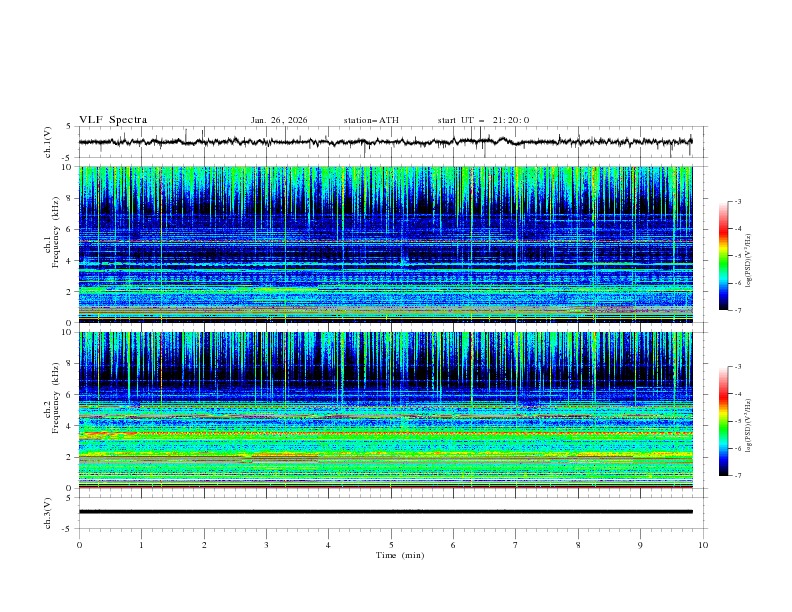Click the ch.2 'Frequency (kHz)' axis label
The width and height of the screenshot is (792, 612).
(x=56, y=398)
